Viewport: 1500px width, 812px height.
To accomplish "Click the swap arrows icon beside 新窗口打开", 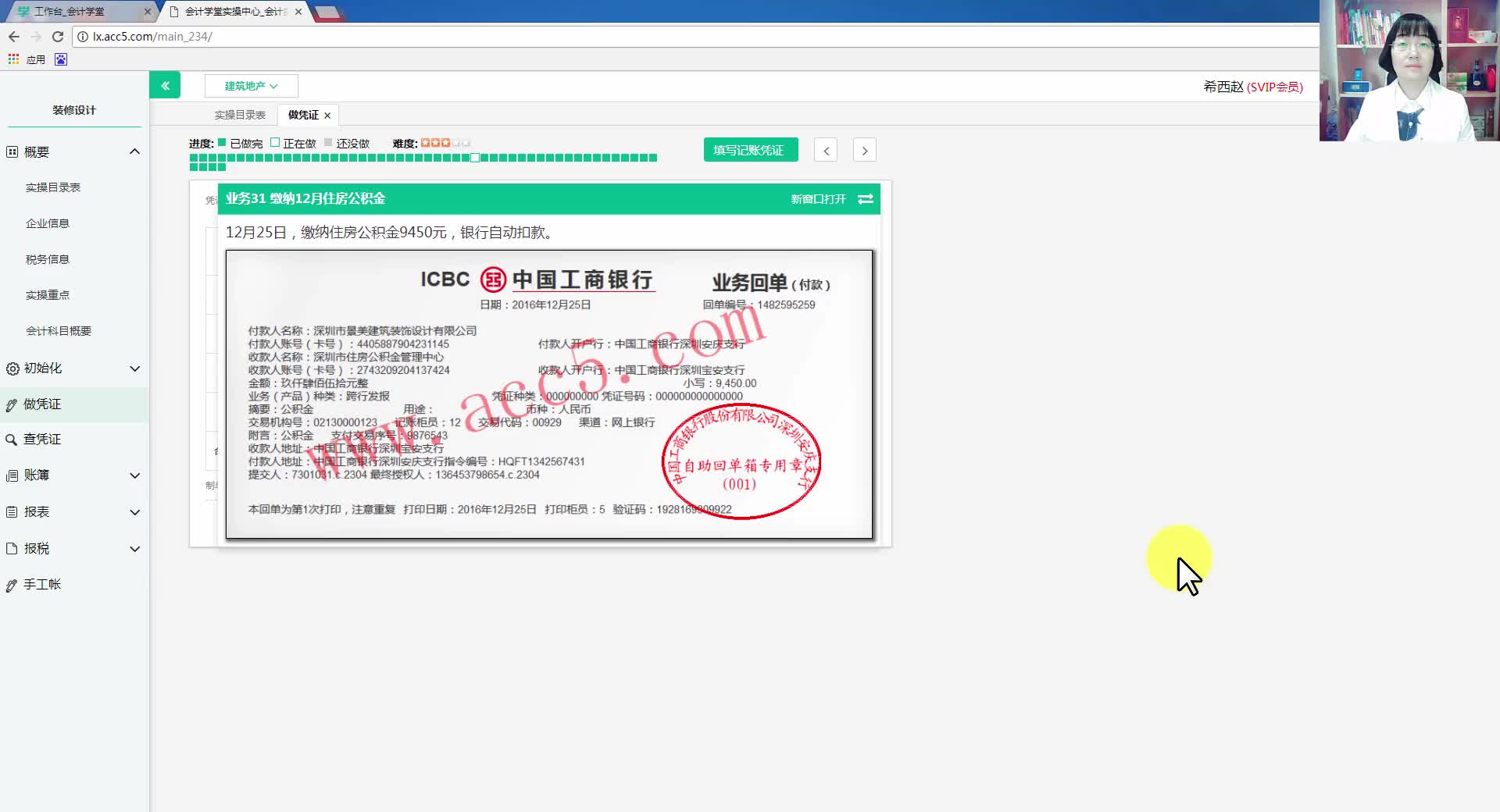I will (x=865, y=199).
